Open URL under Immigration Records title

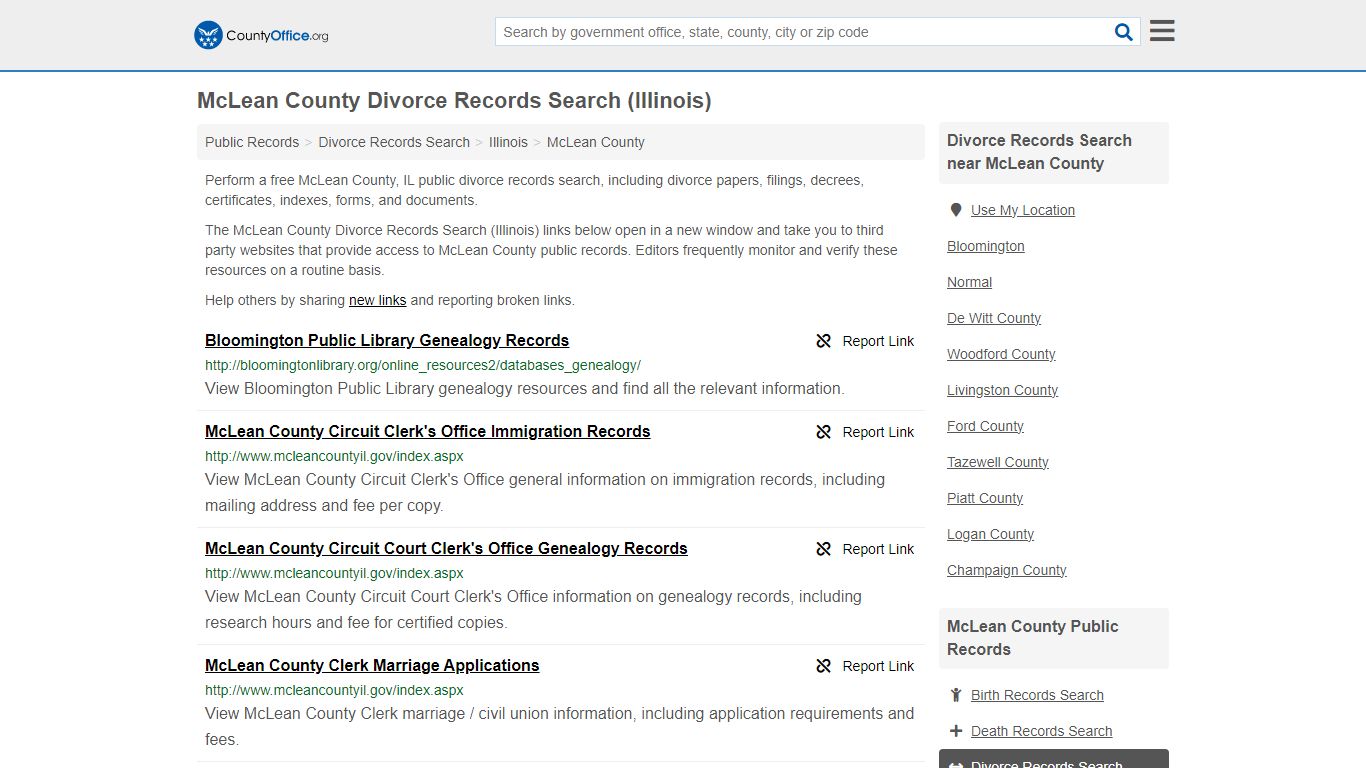coord(334,456)
